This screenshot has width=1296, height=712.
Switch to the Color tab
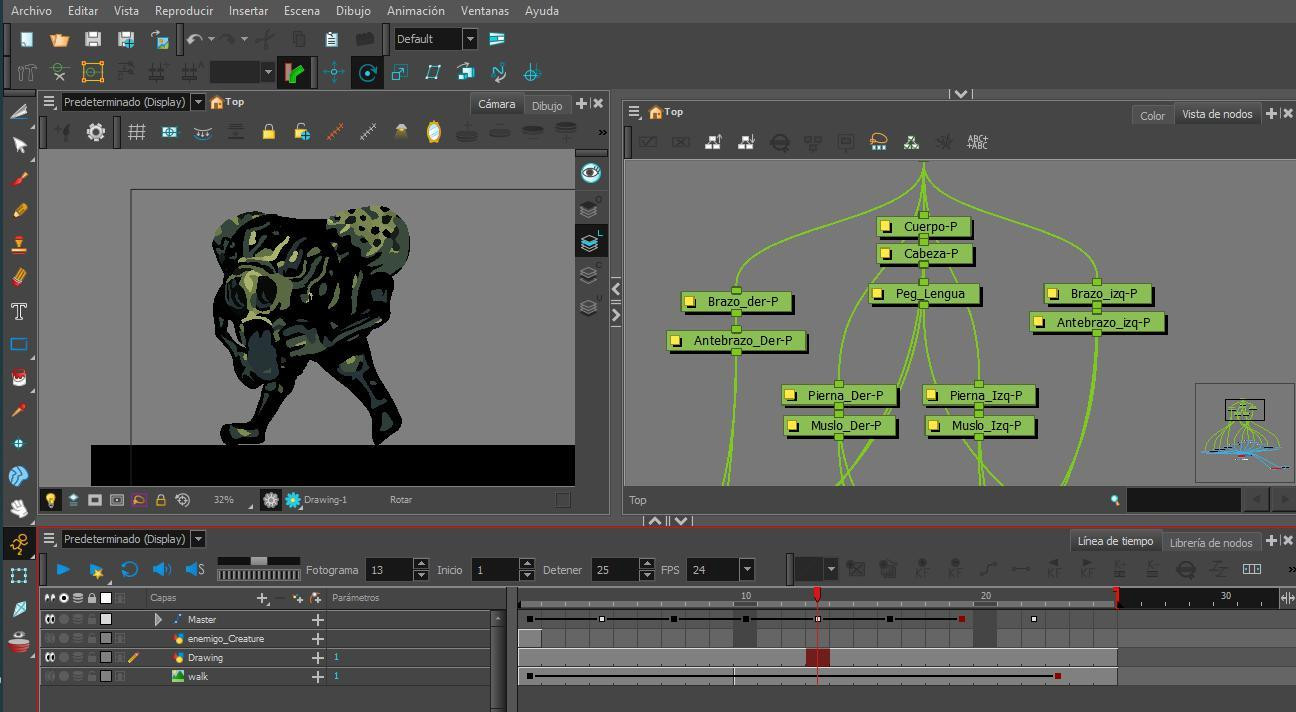click(x=1152, y=115)
